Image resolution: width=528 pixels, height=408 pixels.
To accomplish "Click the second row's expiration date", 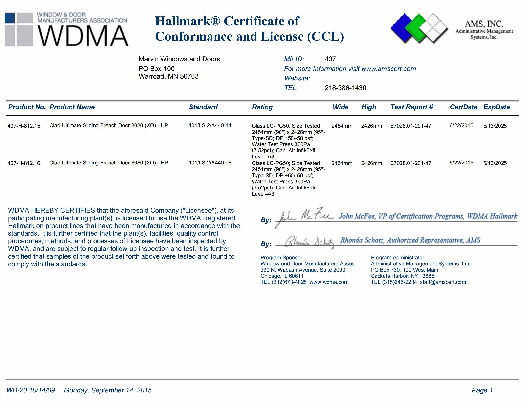I will [495, 163].
